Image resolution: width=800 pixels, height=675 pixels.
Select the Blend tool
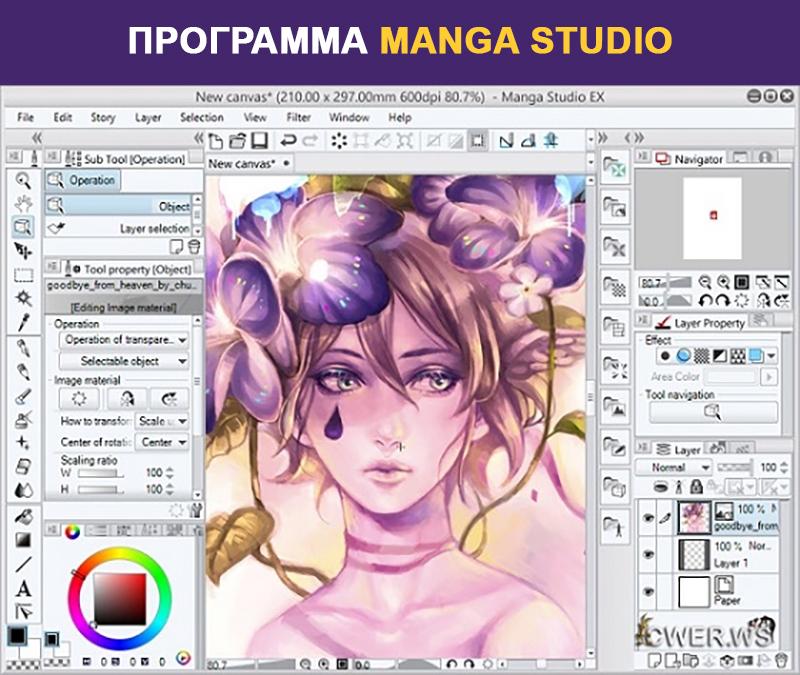pos(23,489)
